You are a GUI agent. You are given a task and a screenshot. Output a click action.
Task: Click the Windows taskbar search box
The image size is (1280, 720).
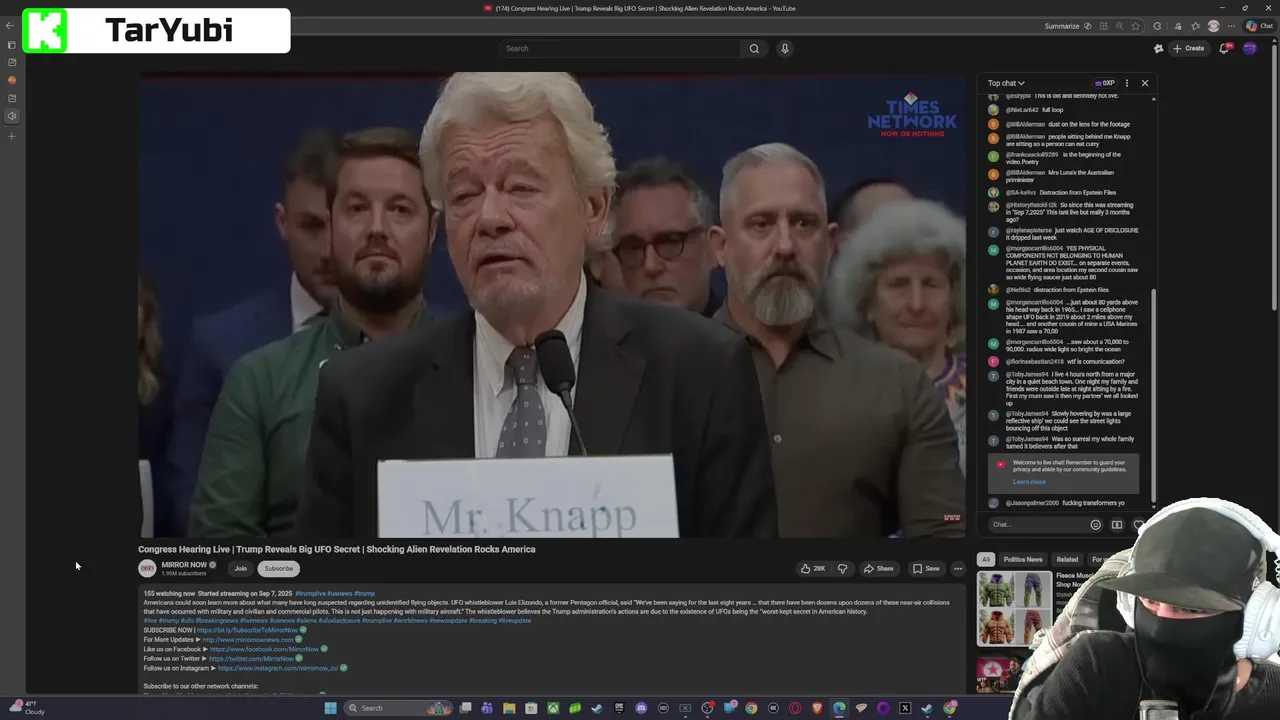[x=397, y=708]
